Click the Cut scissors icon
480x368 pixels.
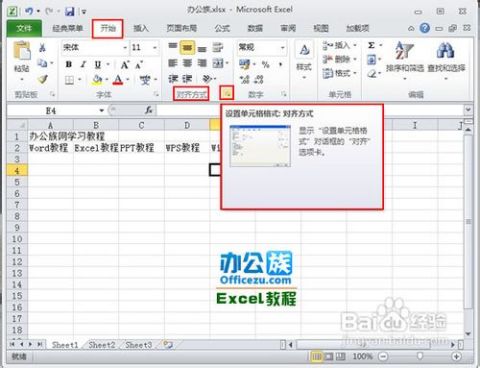[x=42, y=48]
